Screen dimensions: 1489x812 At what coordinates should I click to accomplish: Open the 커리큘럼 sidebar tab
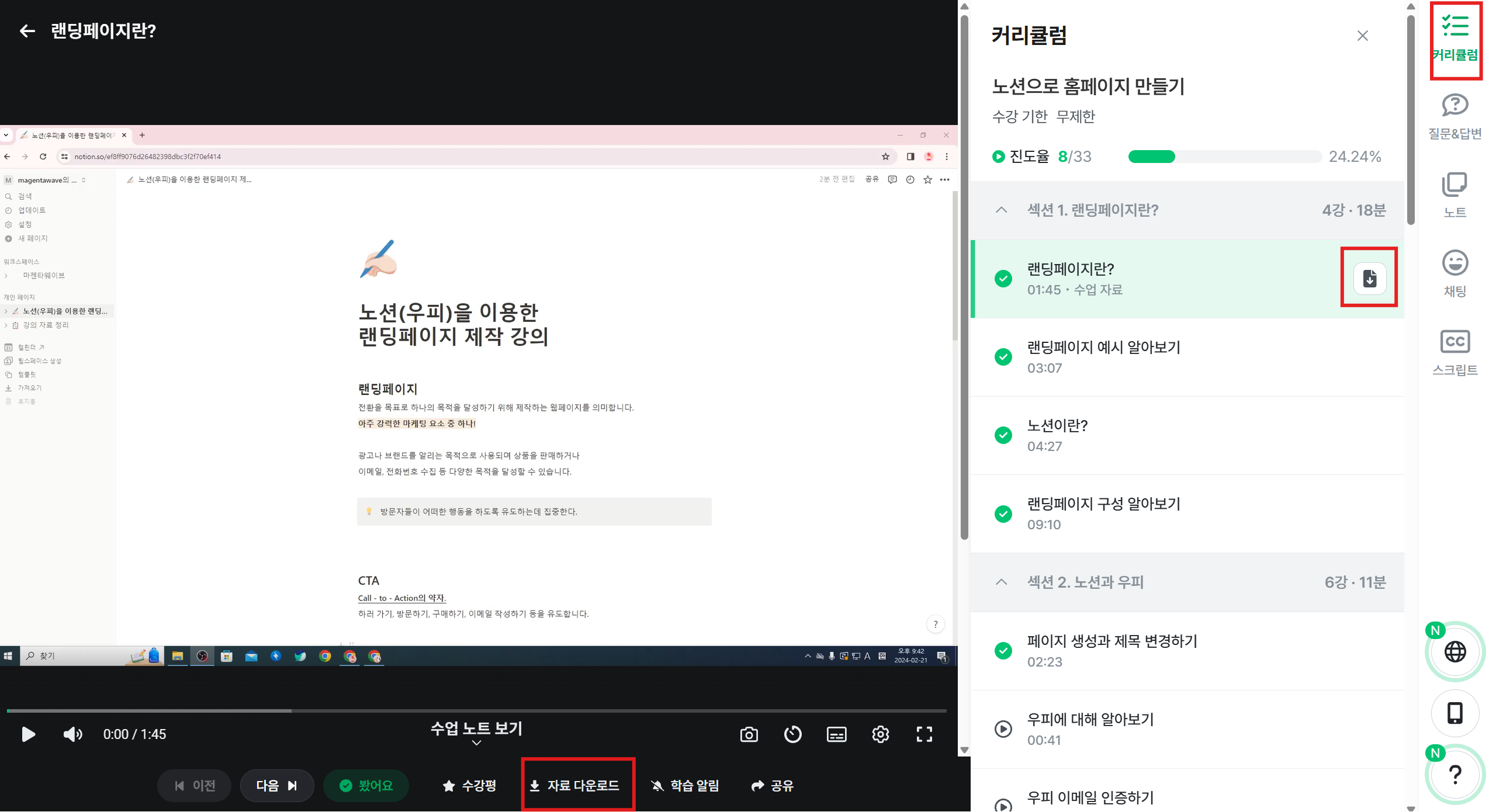pos(1455,39)
